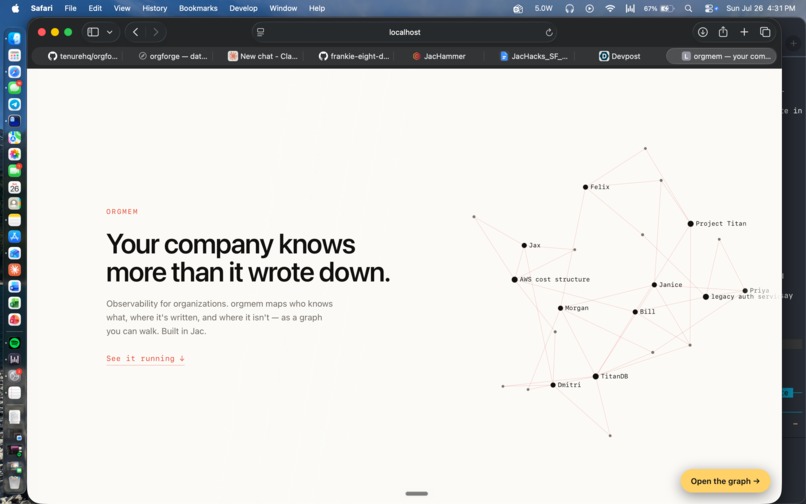Open the Bookmarks menu
The image size is (806, 504).
point(198,8)
